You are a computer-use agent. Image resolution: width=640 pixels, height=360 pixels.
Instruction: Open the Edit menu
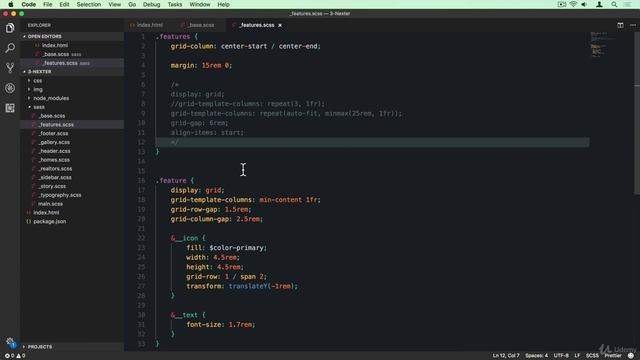click(64, 4)
